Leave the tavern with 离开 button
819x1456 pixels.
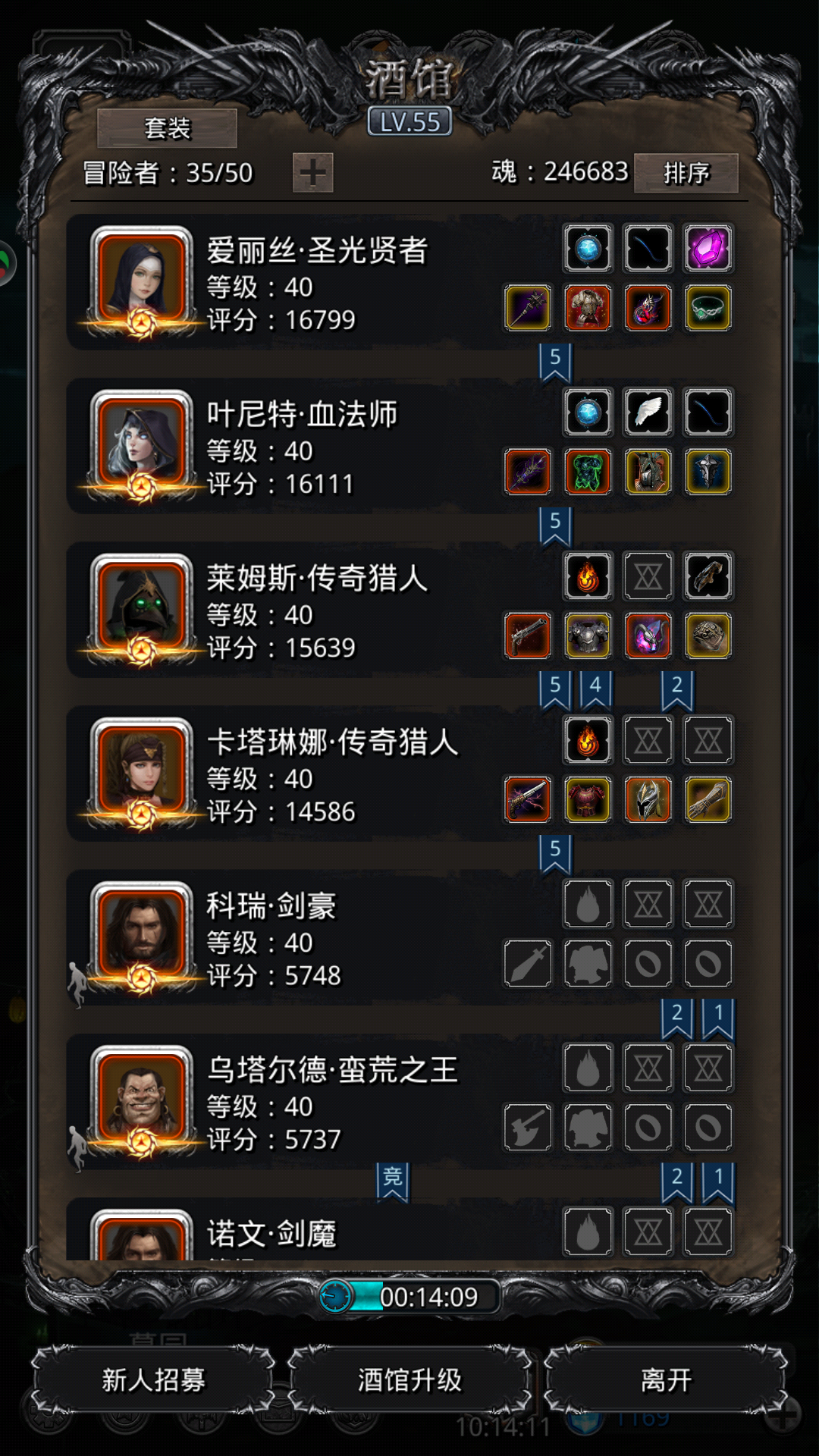(x=666, y=1379)
